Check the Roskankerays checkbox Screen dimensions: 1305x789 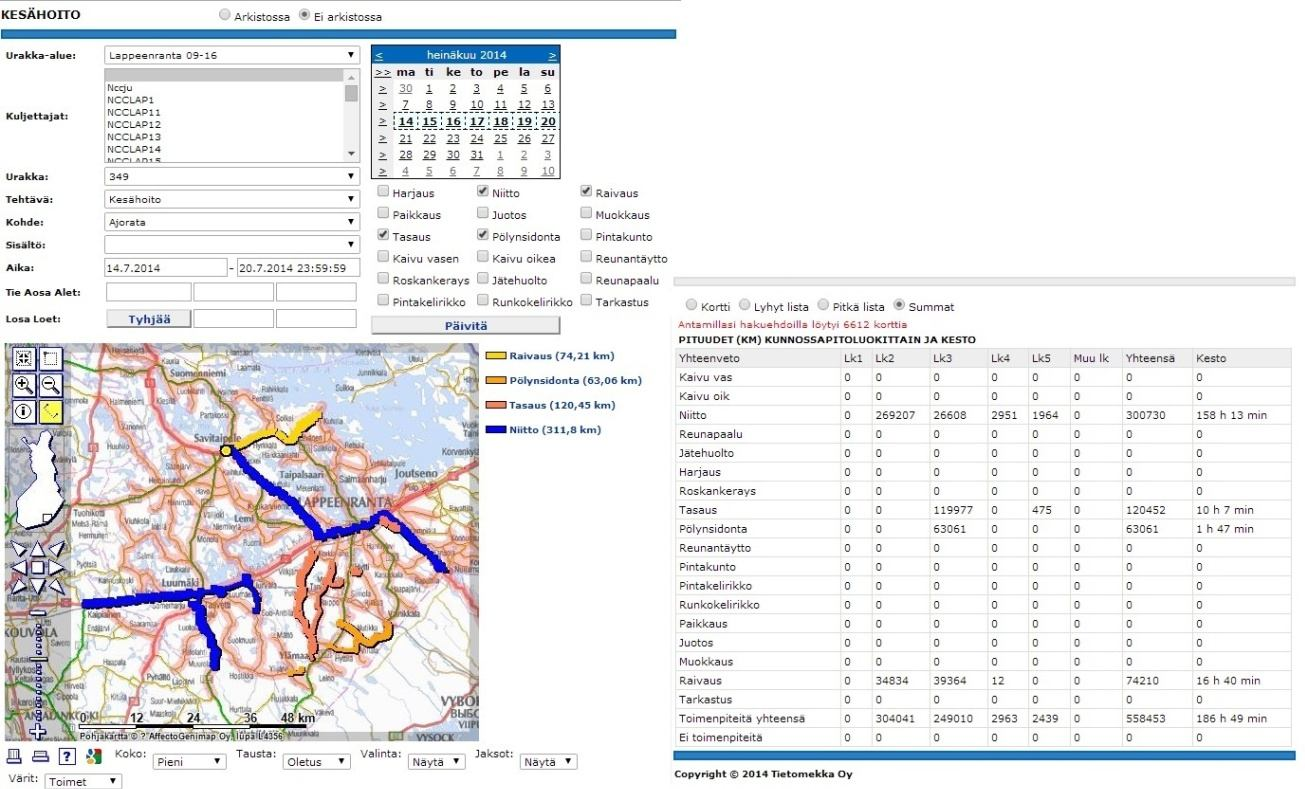384,280
